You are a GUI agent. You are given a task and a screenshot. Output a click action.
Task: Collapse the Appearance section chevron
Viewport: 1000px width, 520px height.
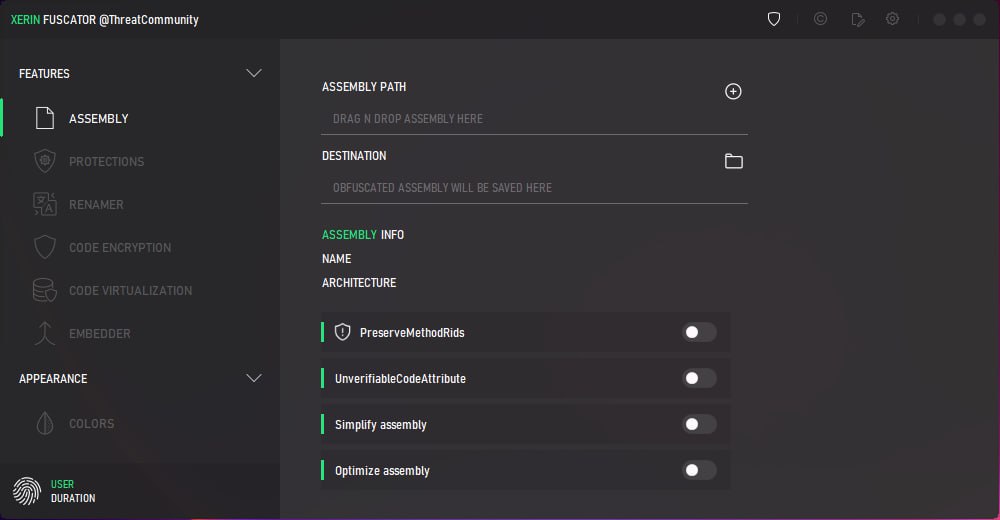(254, 378)
